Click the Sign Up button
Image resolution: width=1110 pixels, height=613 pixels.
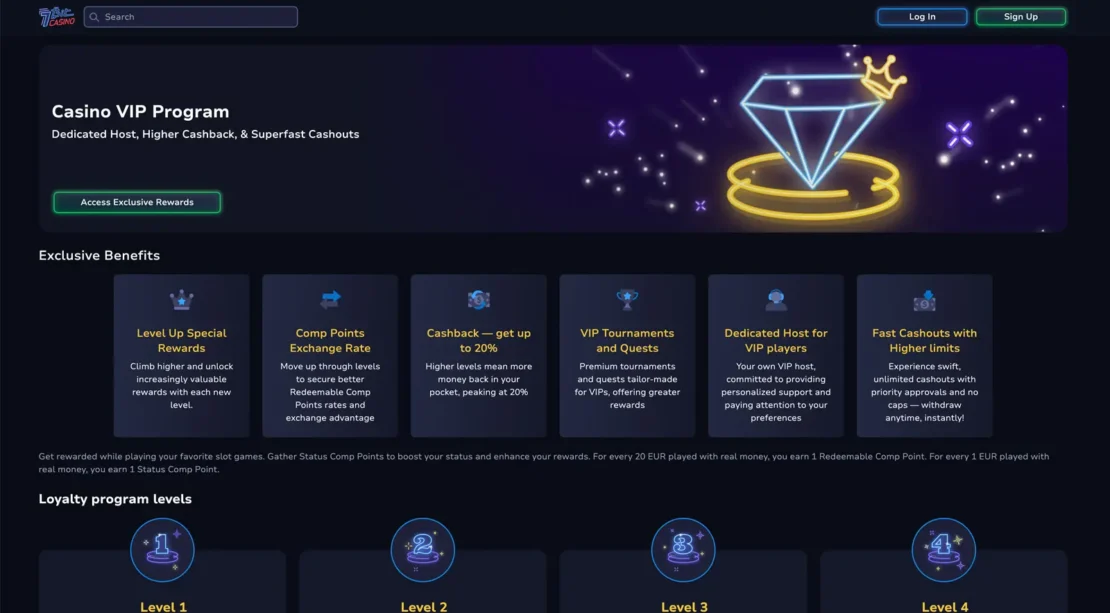click(1020, 16)
